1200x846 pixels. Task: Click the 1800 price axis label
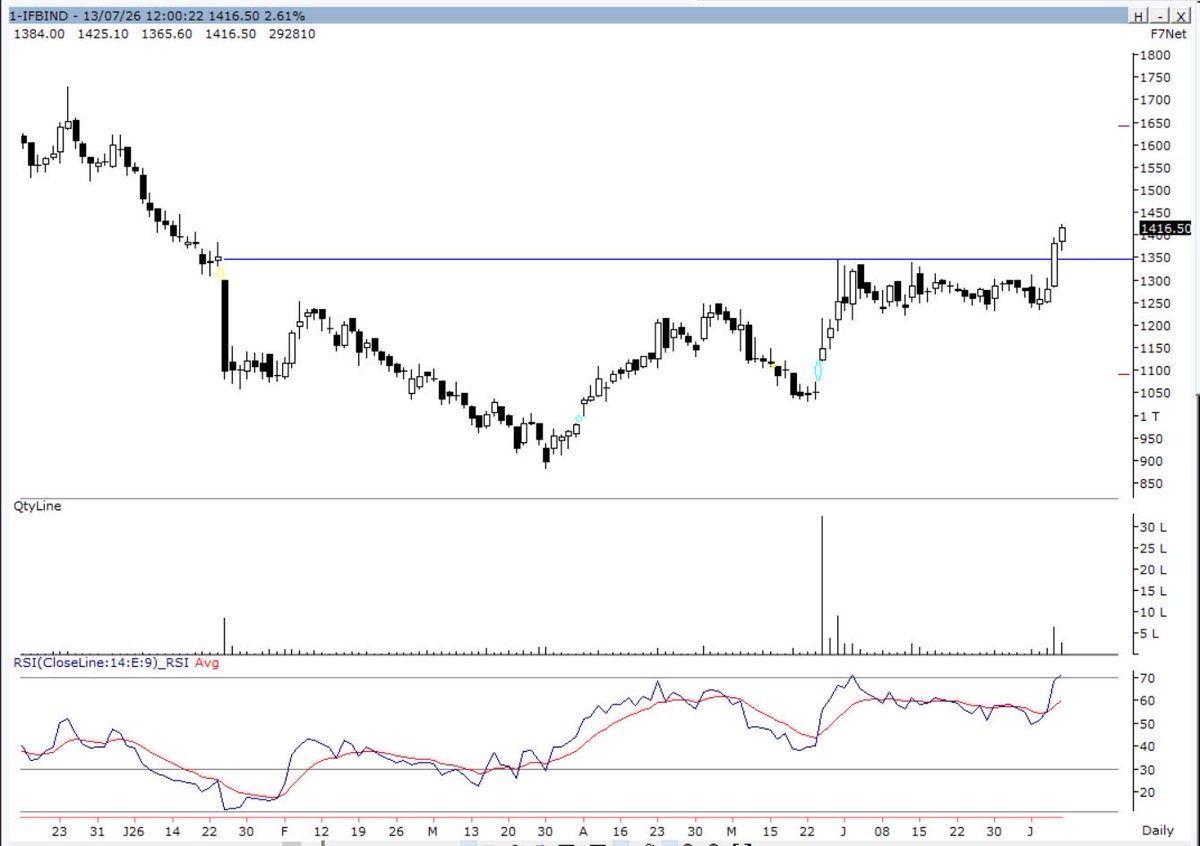(1157, 55)
